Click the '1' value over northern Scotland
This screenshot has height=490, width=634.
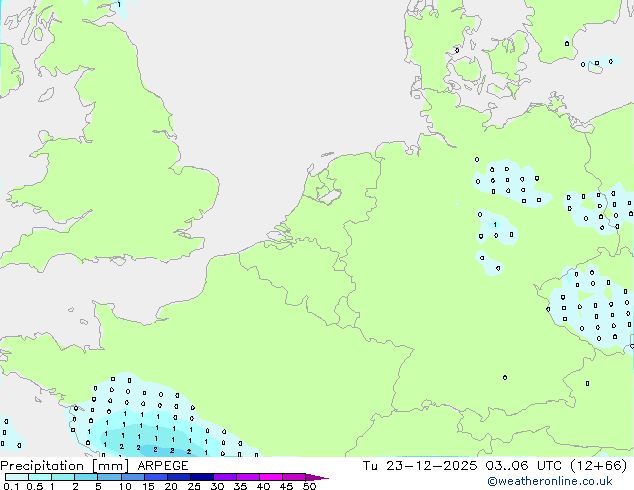119,4
